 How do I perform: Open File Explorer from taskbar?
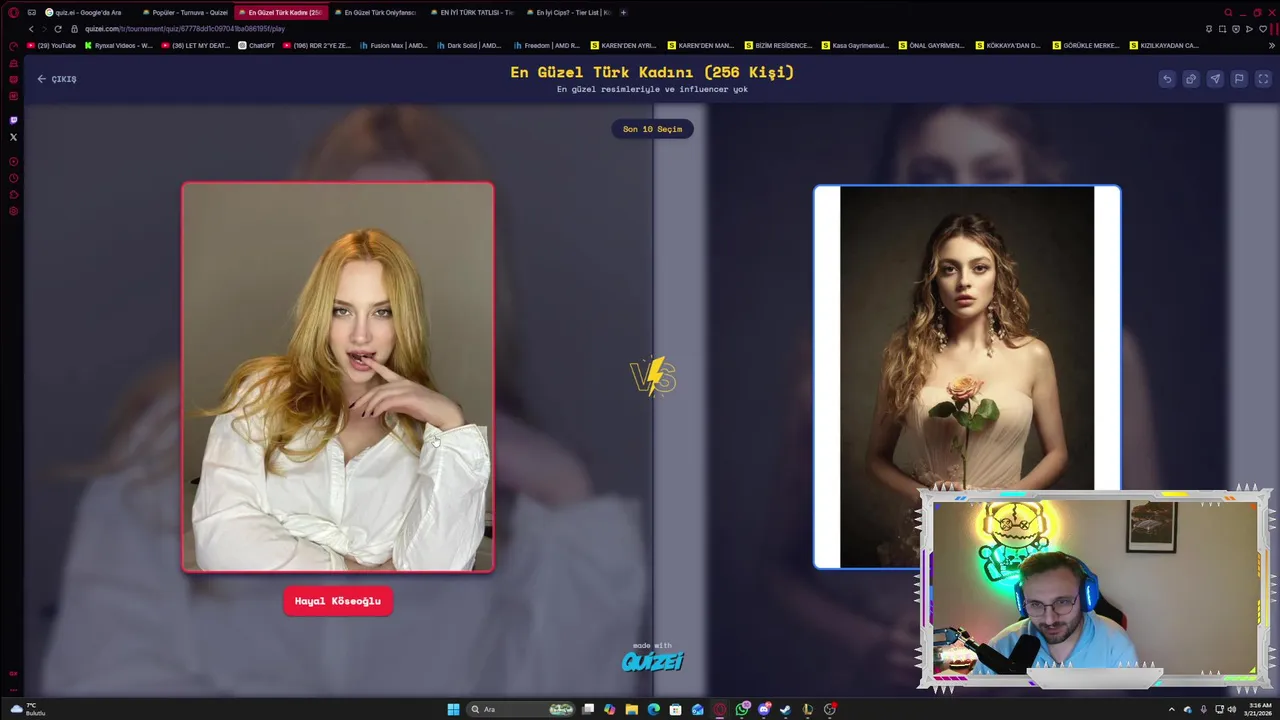click(x=632, y=709)
